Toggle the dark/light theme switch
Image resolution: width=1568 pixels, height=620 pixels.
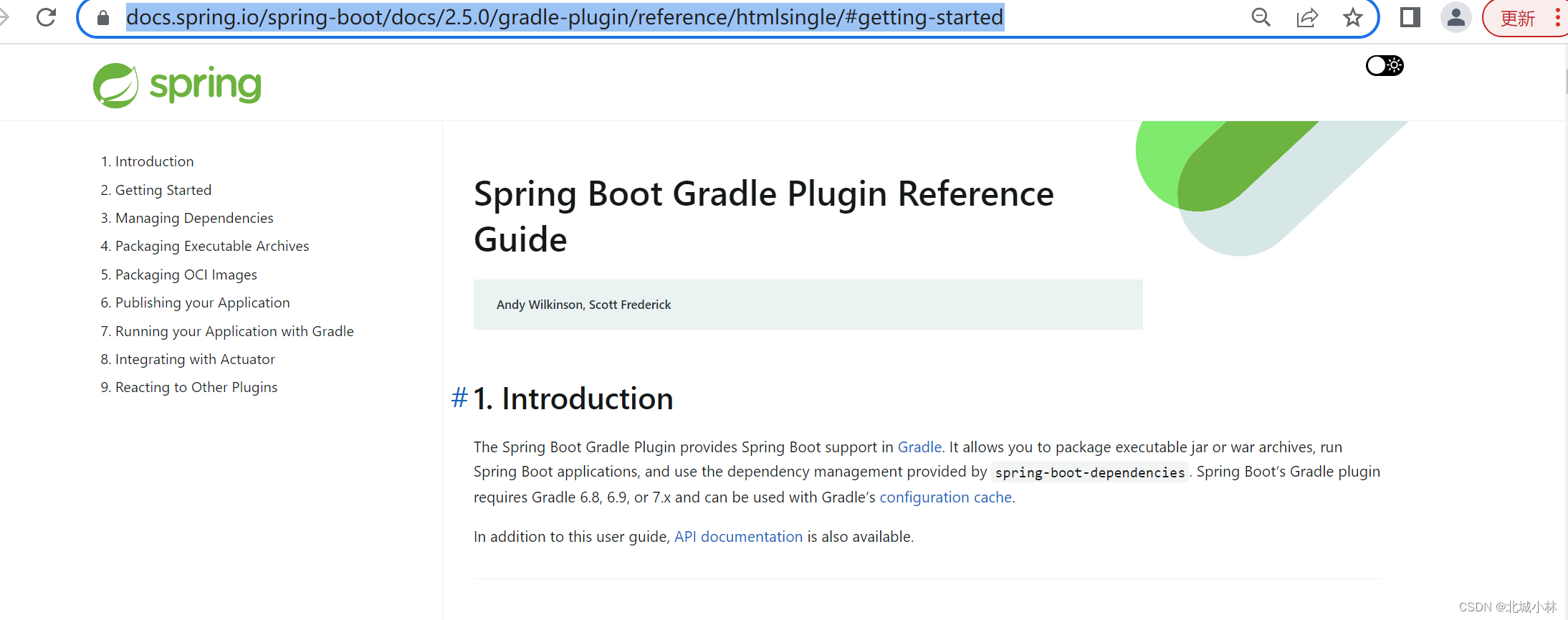coord(1385,65)
